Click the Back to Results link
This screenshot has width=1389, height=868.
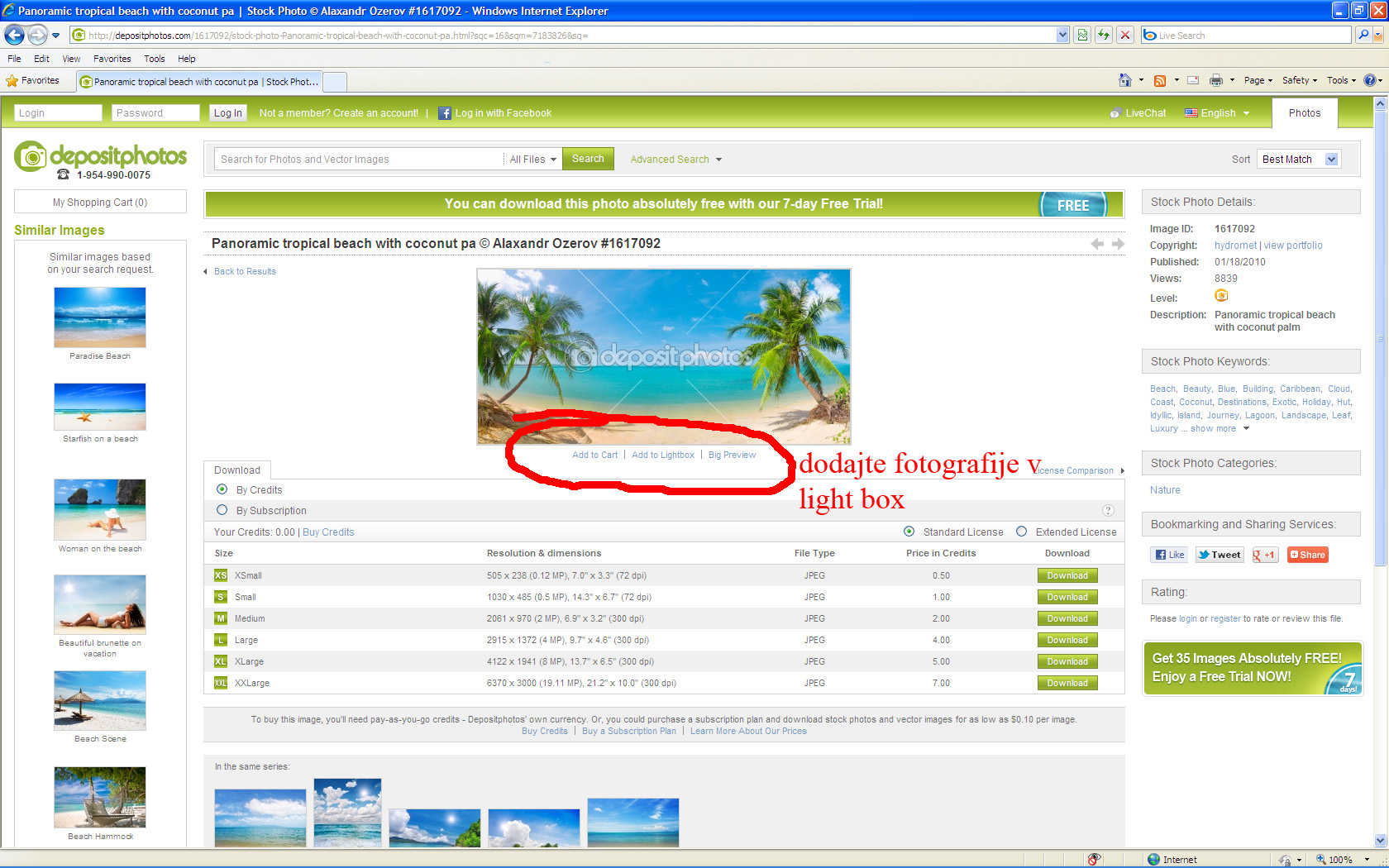tap(245, 271)
